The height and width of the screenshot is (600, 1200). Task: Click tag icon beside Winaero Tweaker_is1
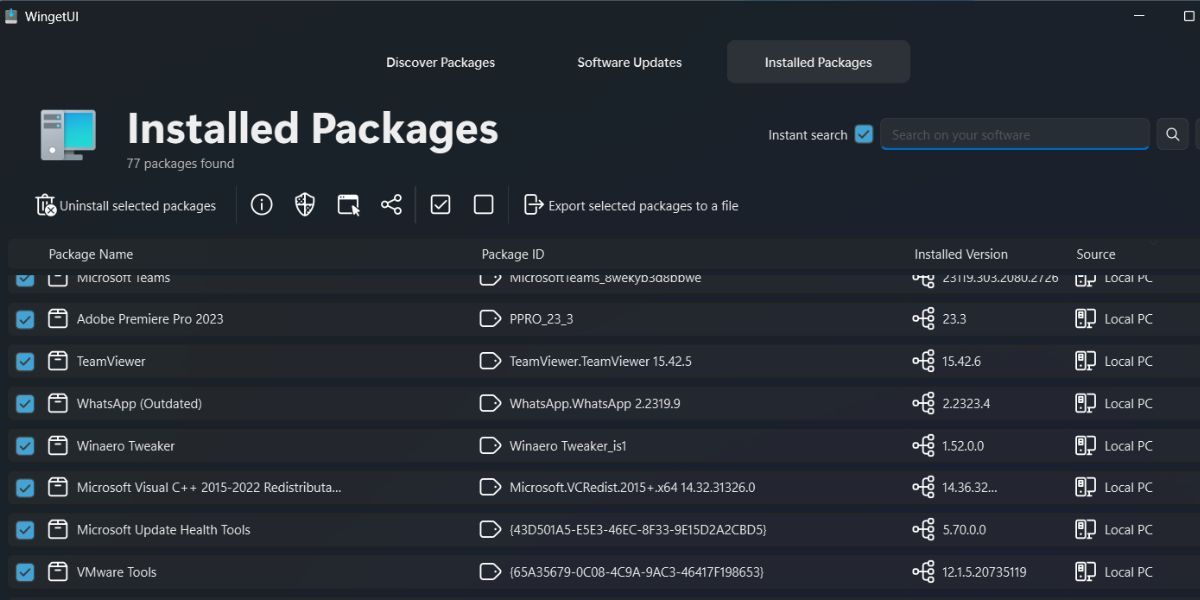point(490,446)
